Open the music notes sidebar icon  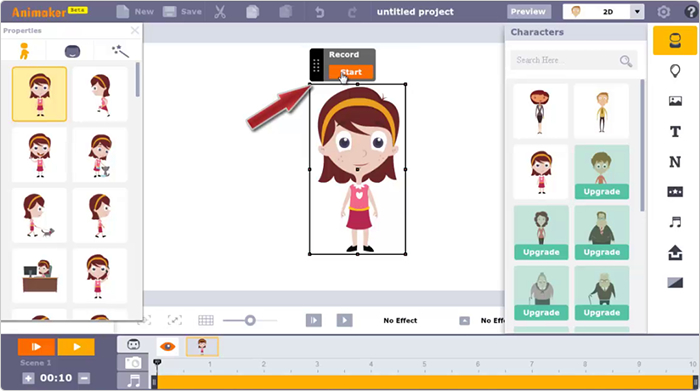(675, 222)
